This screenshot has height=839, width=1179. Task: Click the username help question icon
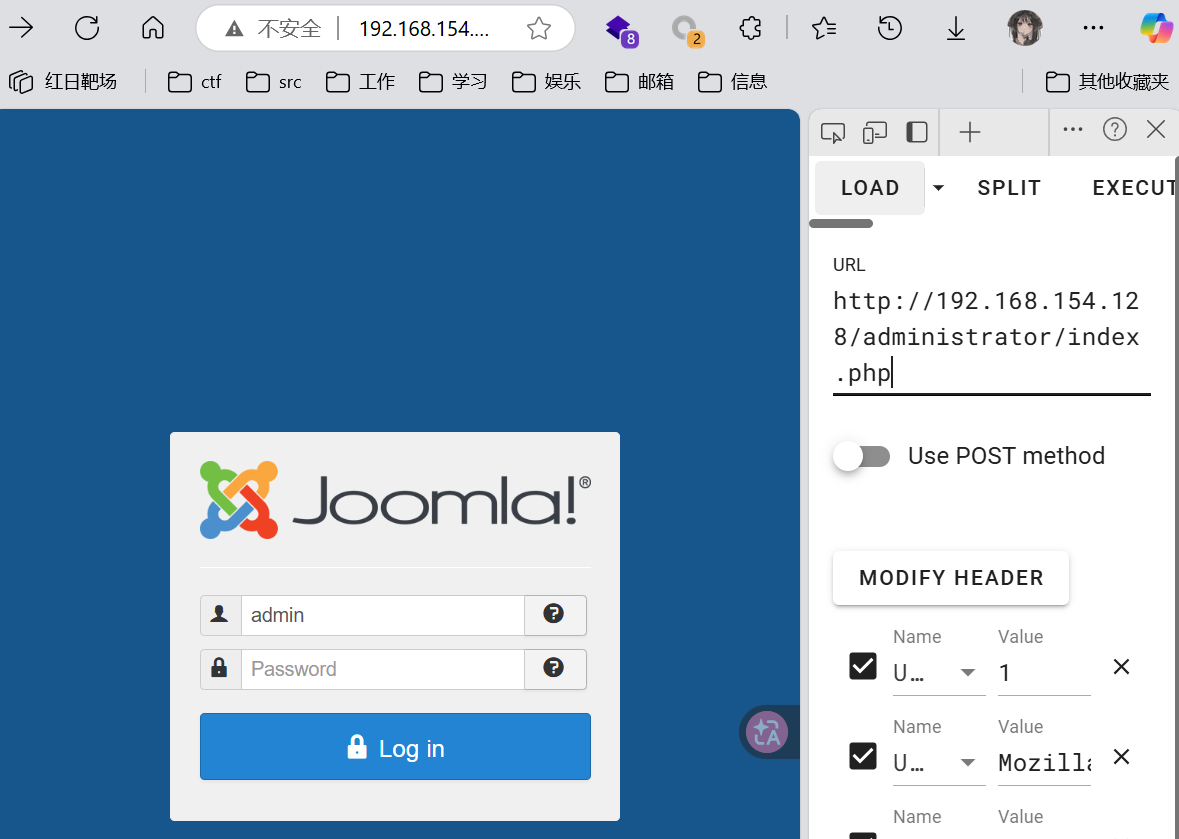click(555, 615)
